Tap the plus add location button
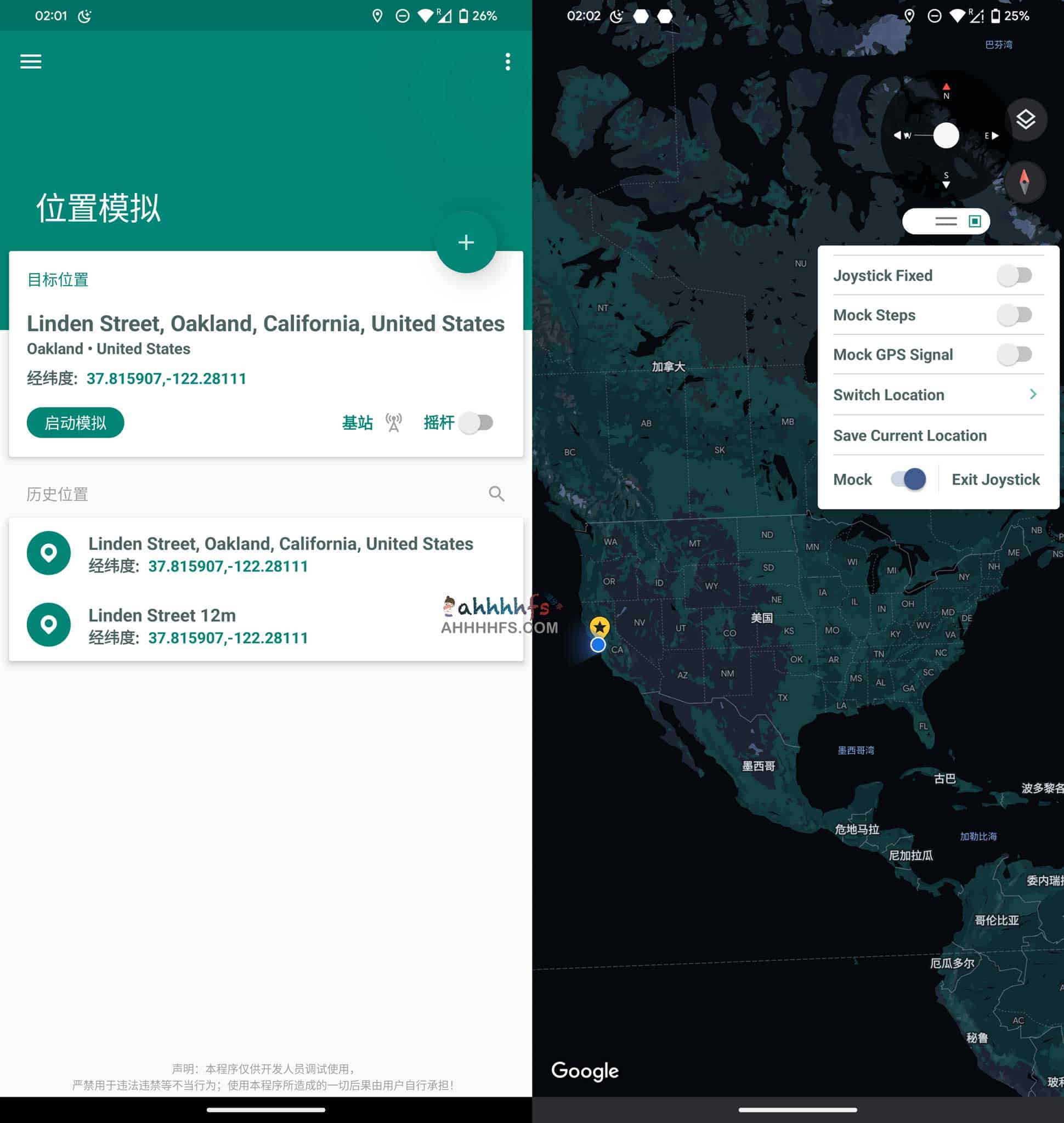The image size is (1064, 1123). pyautogui.click(x=466, y=242)
